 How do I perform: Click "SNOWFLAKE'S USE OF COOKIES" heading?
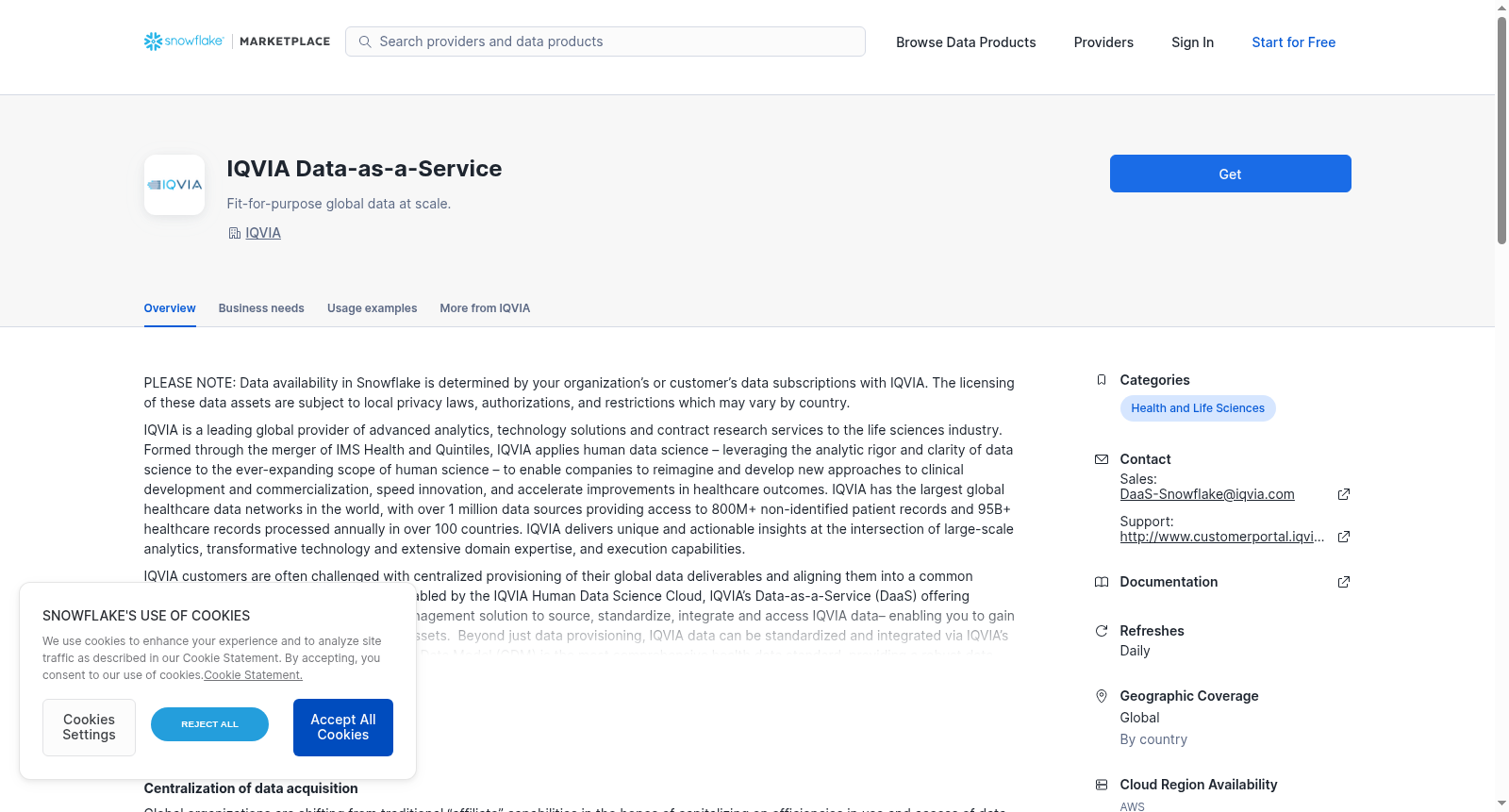pos(146,616)
